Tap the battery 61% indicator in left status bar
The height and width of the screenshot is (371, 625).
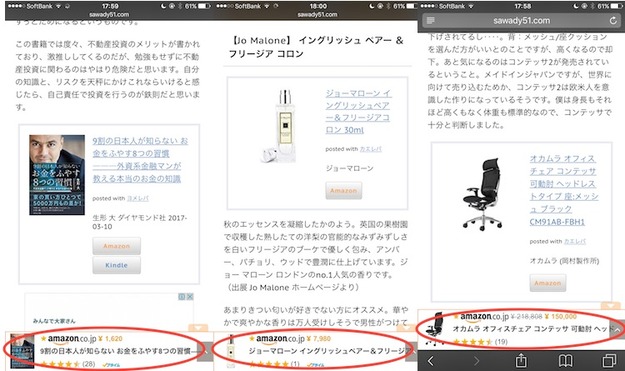(197, 6)
